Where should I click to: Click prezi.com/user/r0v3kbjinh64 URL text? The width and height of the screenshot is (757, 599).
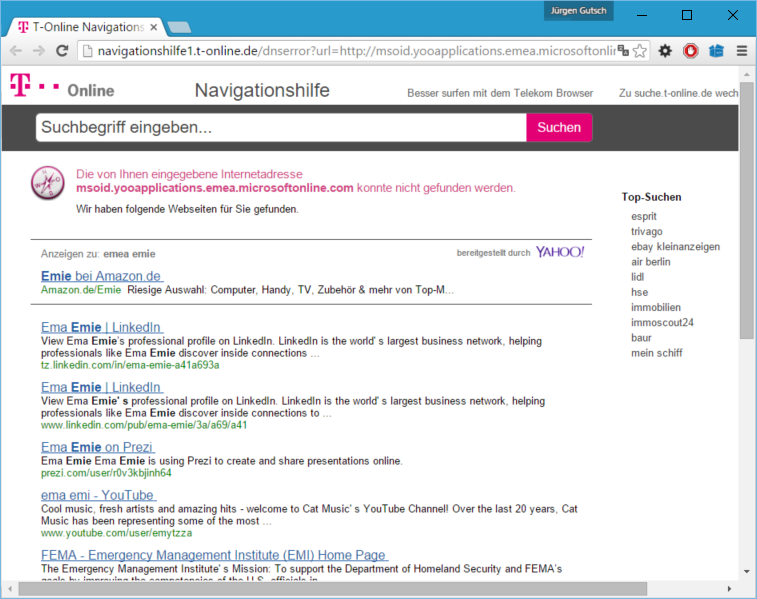coord(106,473)
